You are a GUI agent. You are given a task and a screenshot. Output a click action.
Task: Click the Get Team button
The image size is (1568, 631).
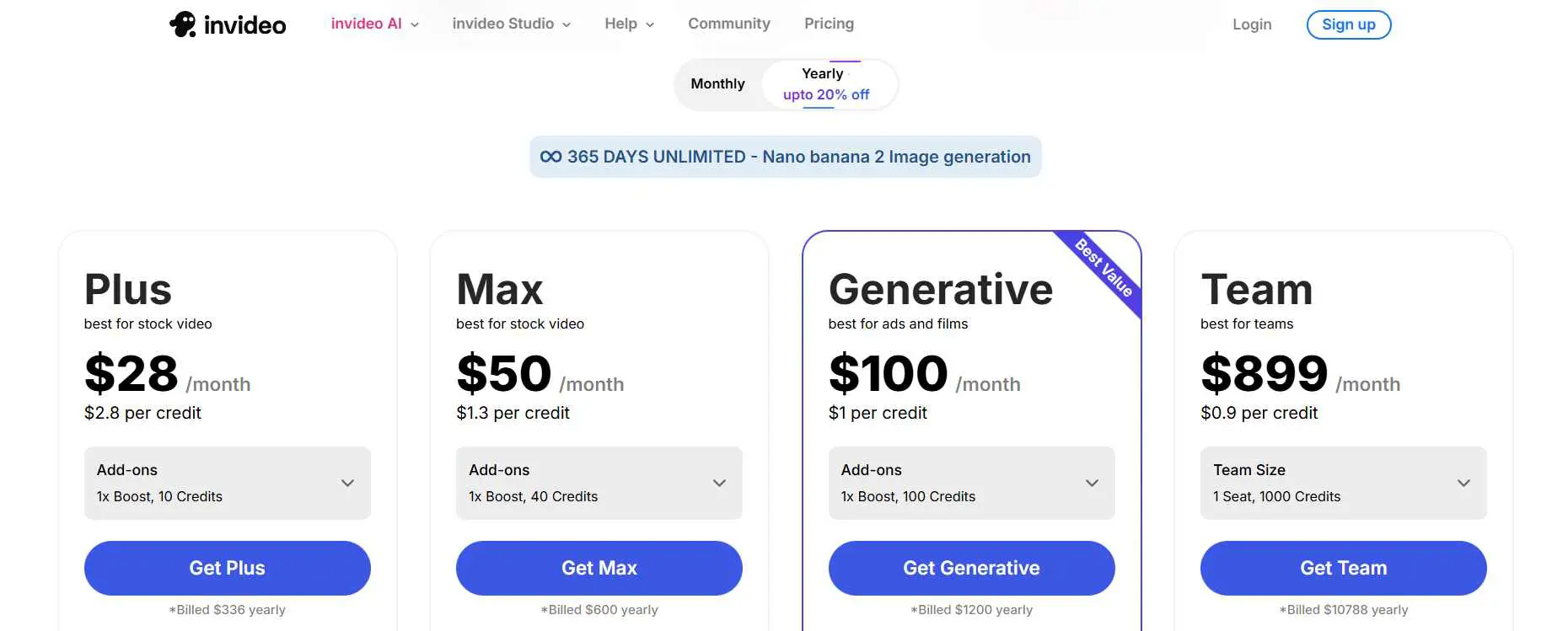coord(1343,568)
